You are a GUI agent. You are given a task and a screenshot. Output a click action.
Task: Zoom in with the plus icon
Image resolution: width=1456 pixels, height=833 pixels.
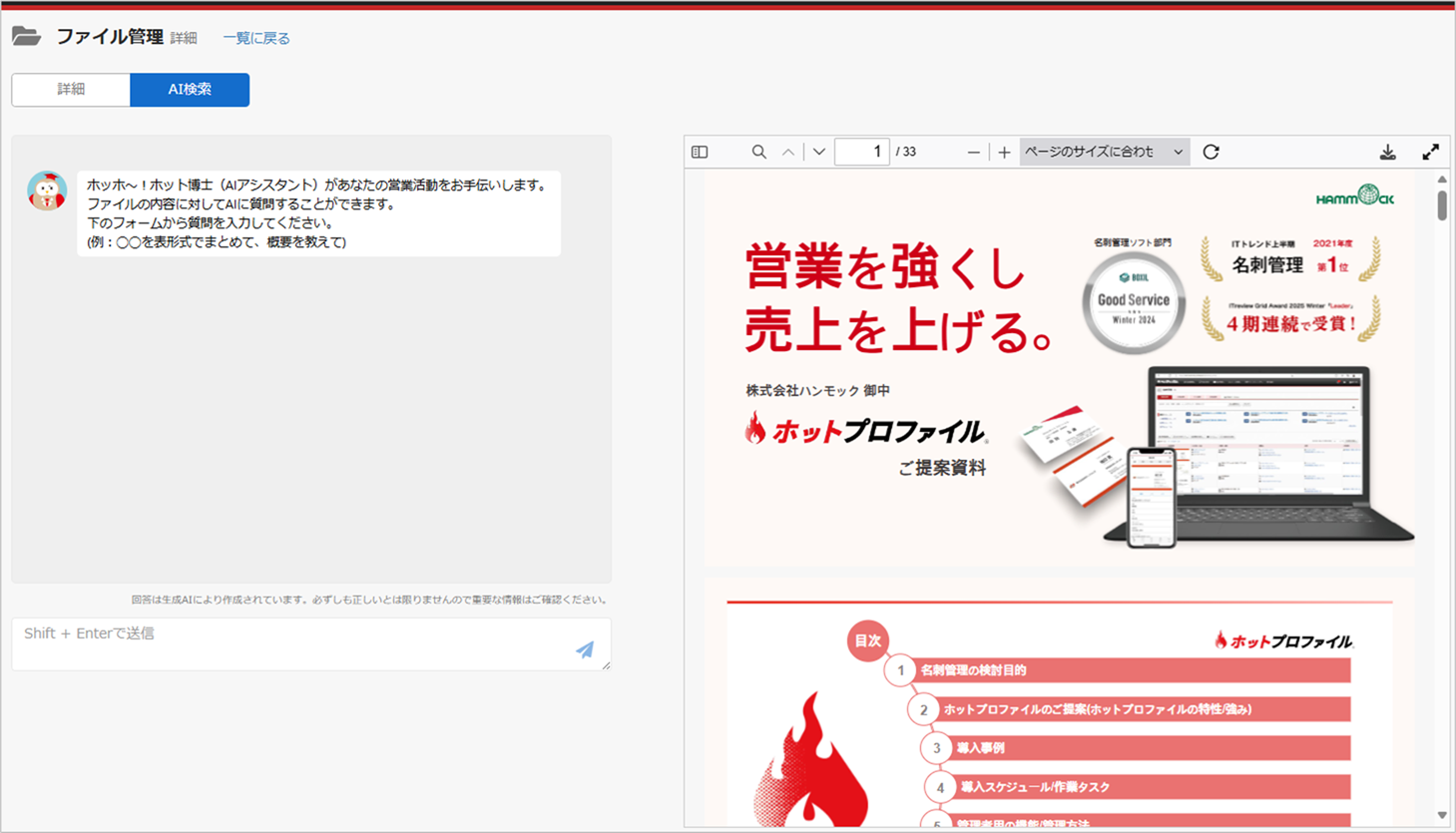[x=1004, y=152]
